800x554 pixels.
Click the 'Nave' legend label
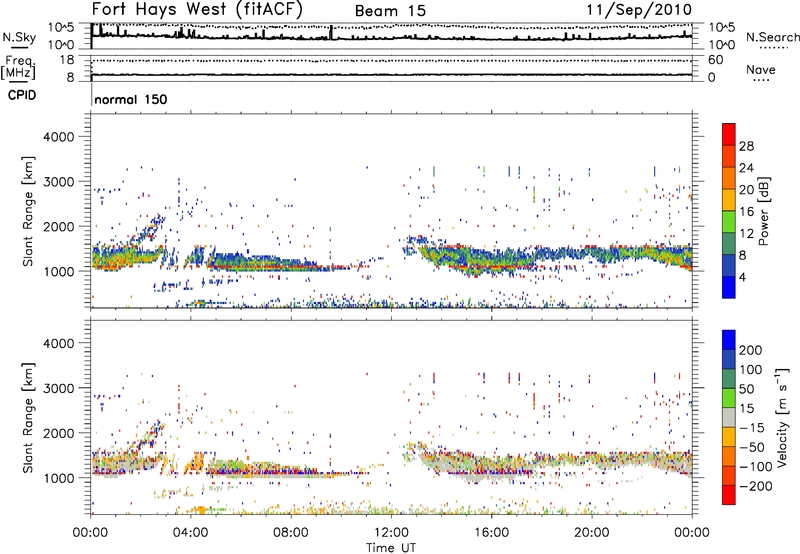pyautogui.click(x=761, y=69)
